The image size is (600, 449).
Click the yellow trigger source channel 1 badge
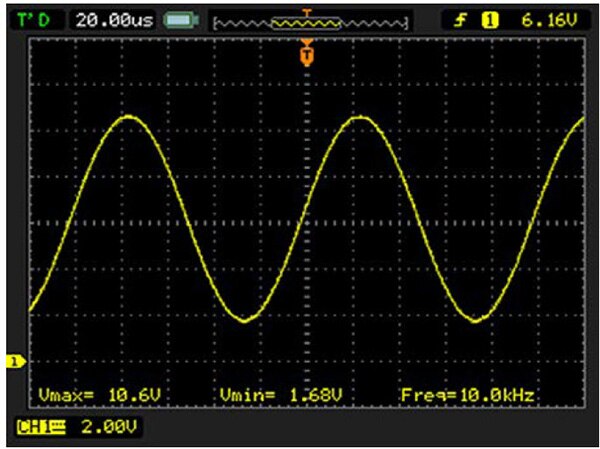[x=491, y=19]
